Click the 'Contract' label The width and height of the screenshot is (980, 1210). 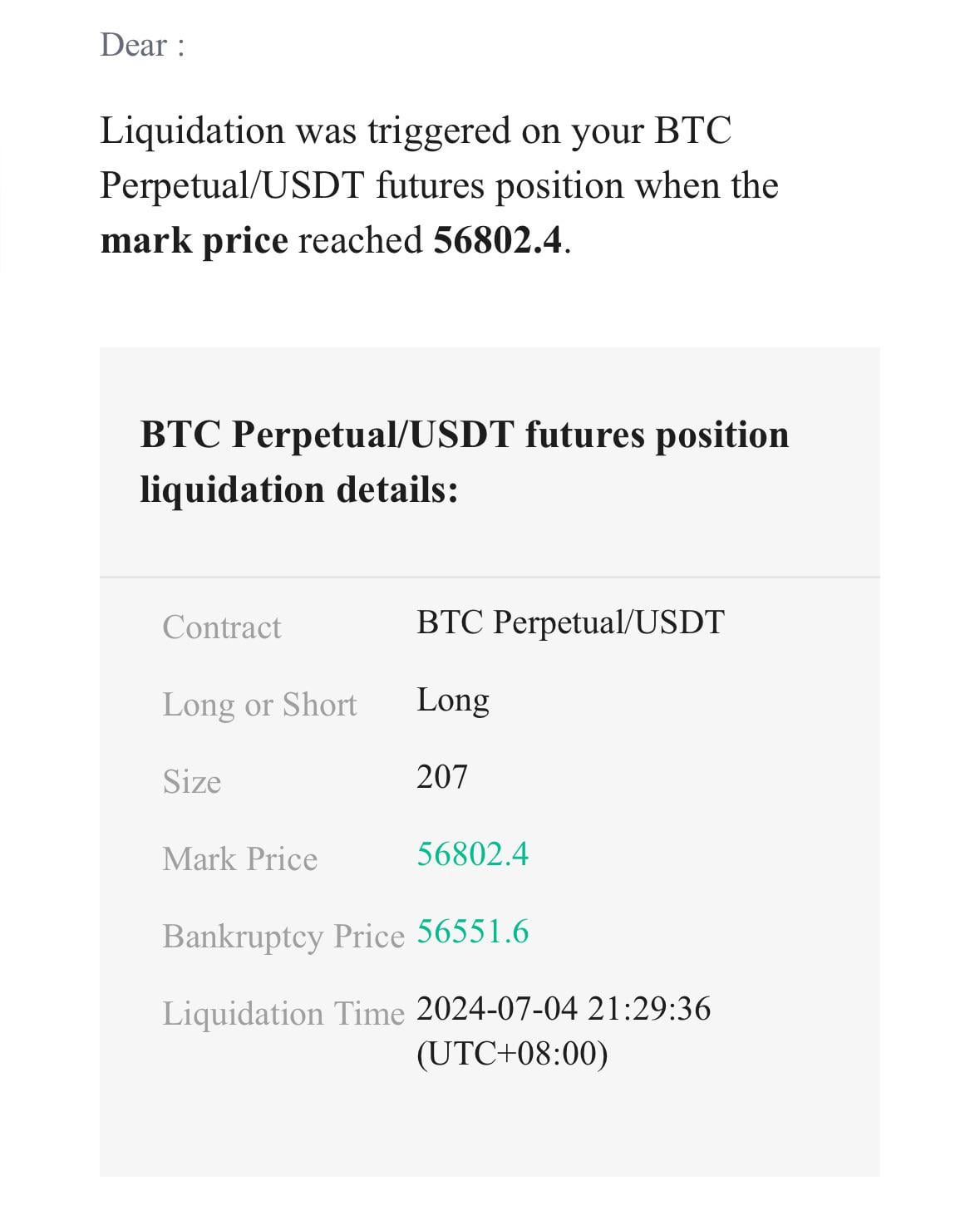(222, 627)
